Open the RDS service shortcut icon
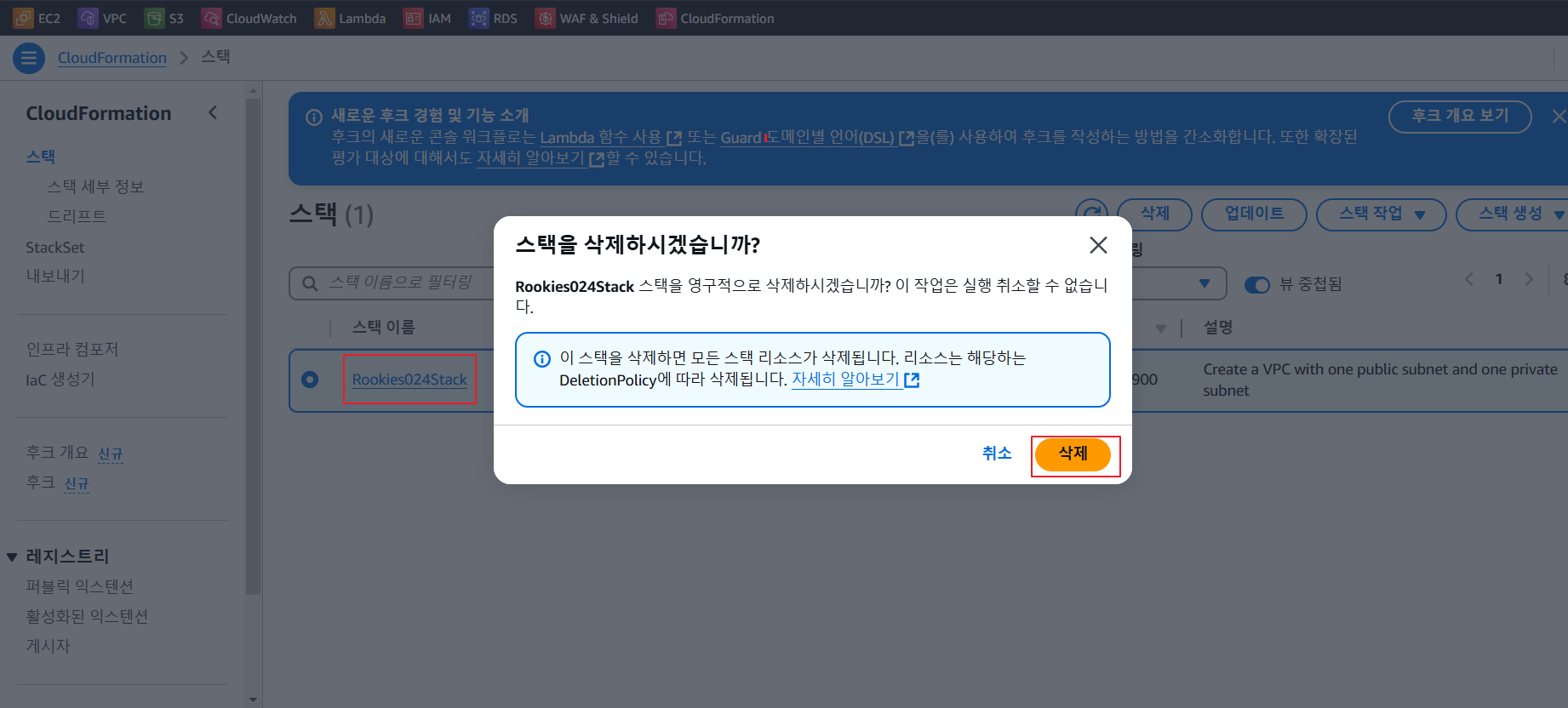This screenshot has height=708, width=1568. pos(479,18)
